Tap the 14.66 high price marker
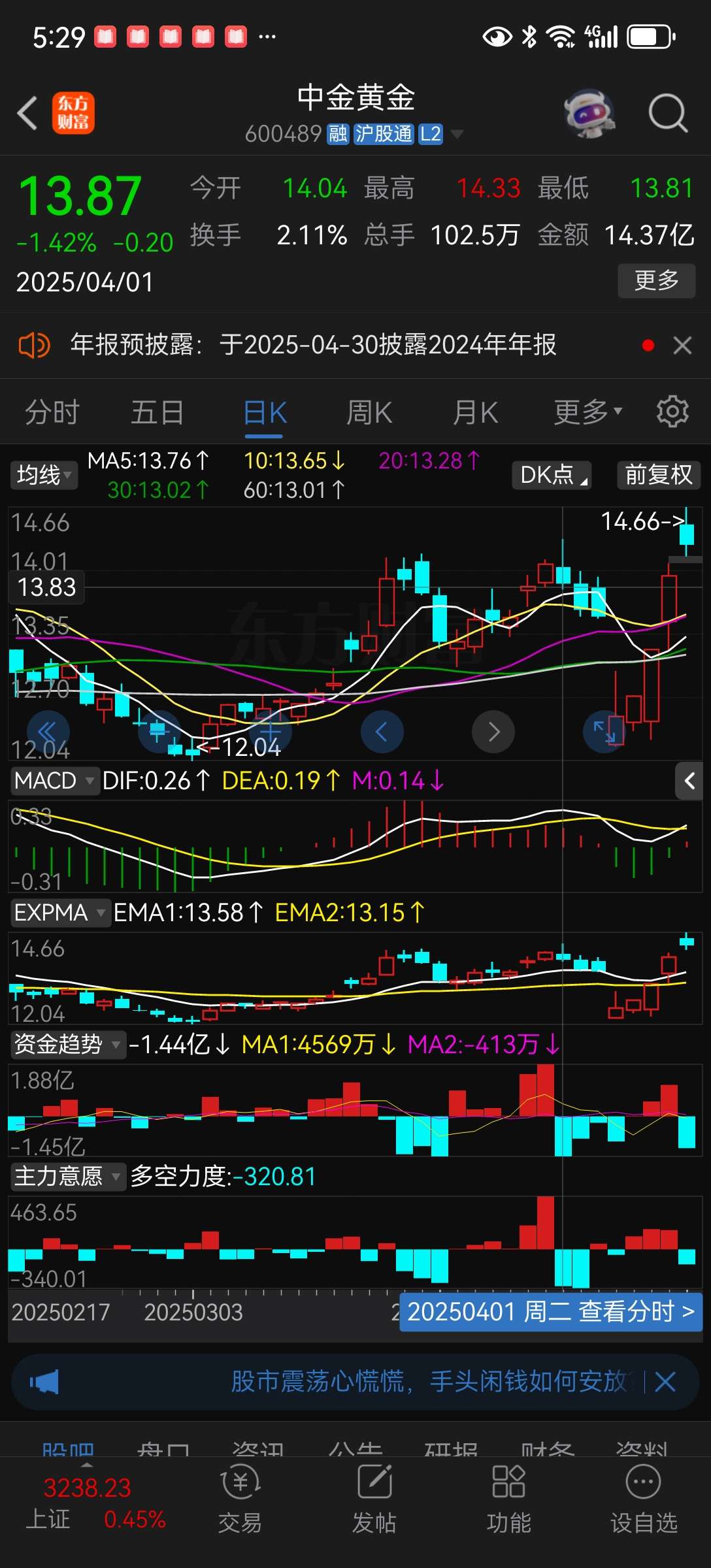This screenshot has height=1568, width=711. [643, 521]
